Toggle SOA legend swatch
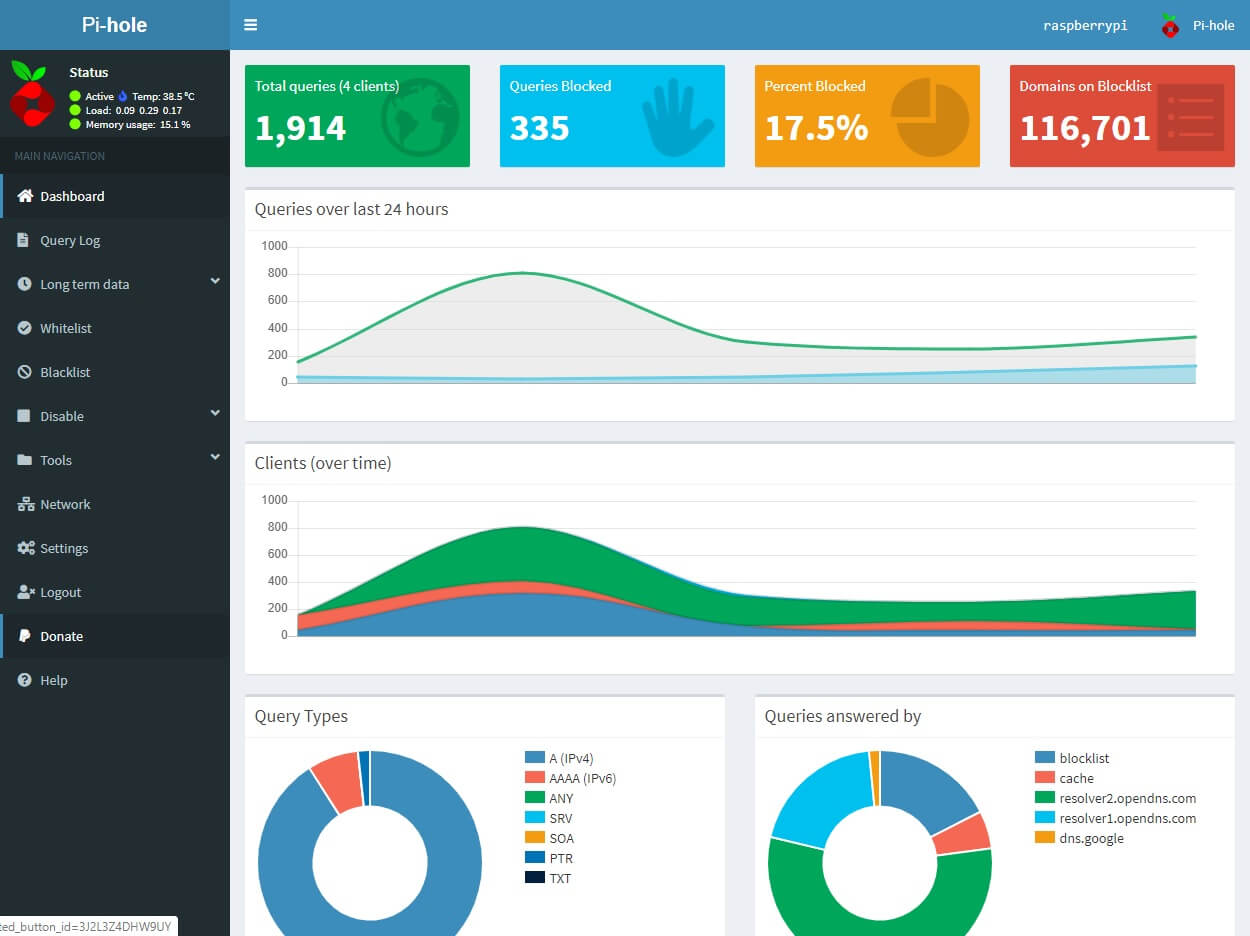Viewport: 1250px width, 936px height. click(535, 838)
